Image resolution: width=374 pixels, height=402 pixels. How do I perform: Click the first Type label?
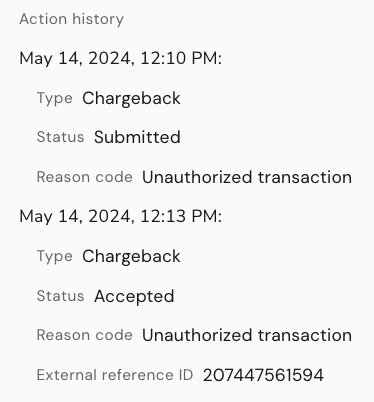[x=55, y=99]
